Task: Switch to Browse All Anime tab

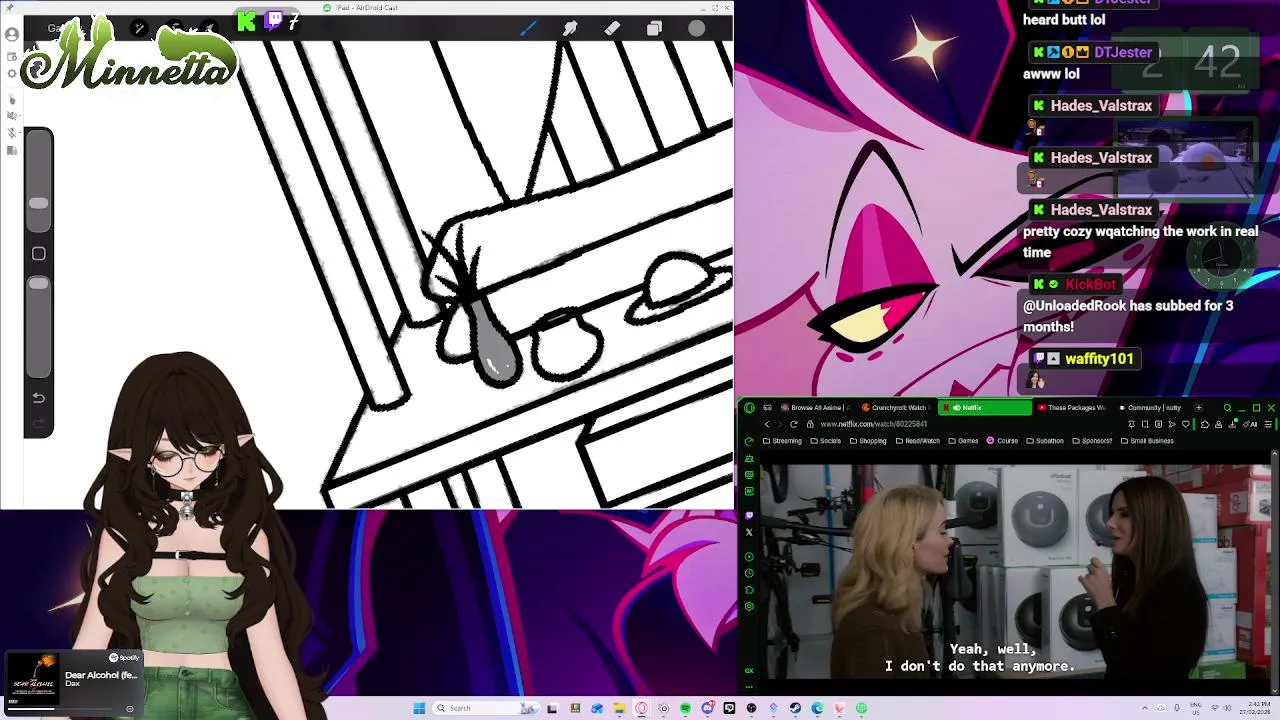Action: pos(816,408)
